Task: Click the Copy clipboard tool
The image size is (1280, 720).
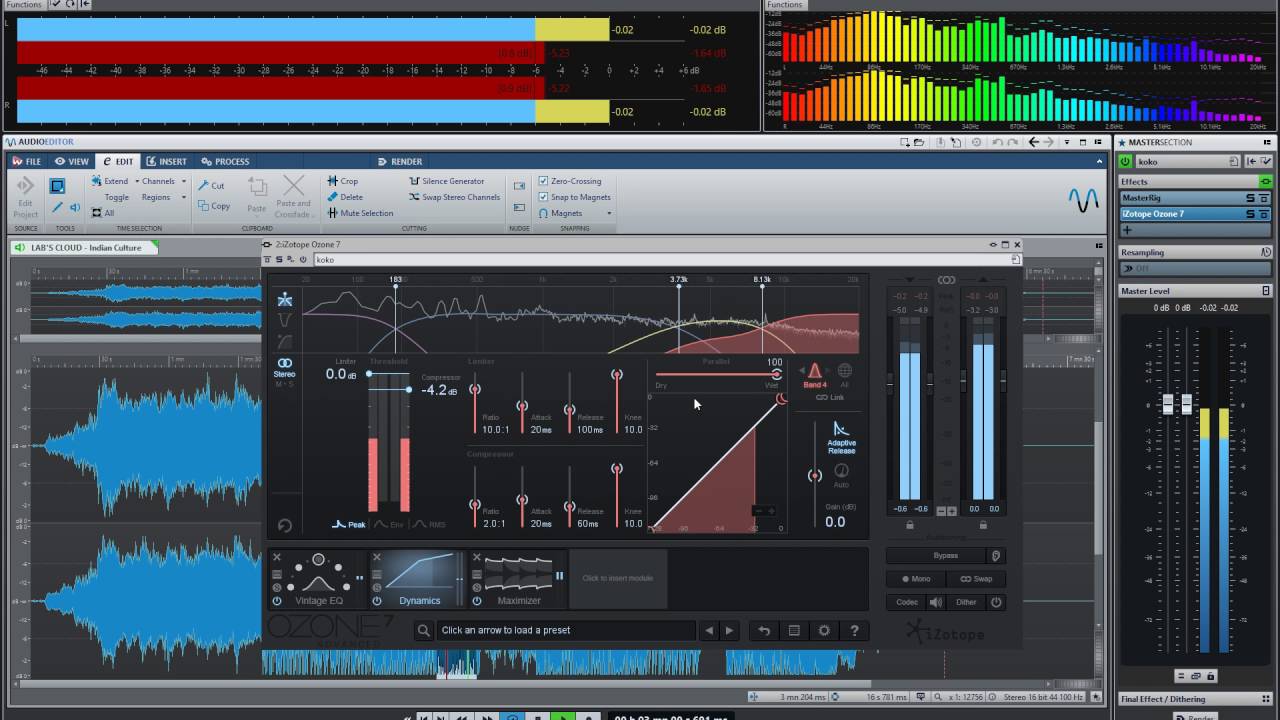Action: click(214, 206)
